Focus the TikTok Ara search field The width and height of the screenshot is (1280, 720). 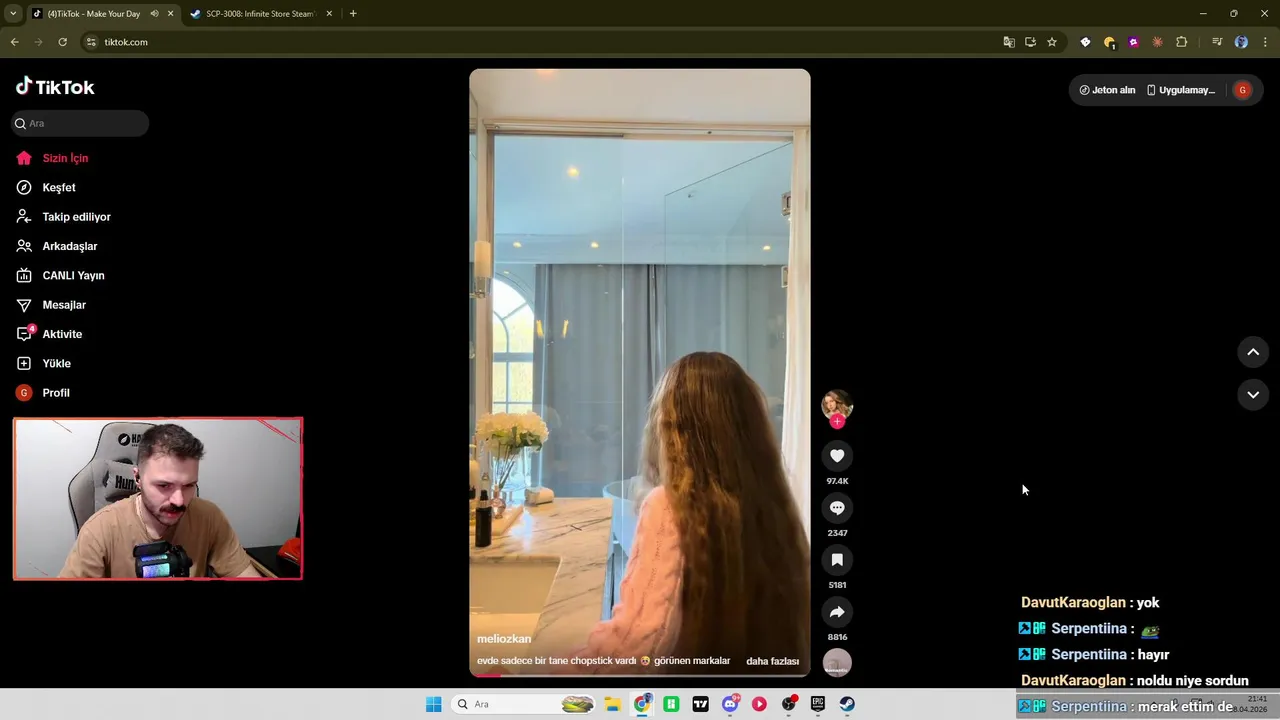tap(80, 123)
